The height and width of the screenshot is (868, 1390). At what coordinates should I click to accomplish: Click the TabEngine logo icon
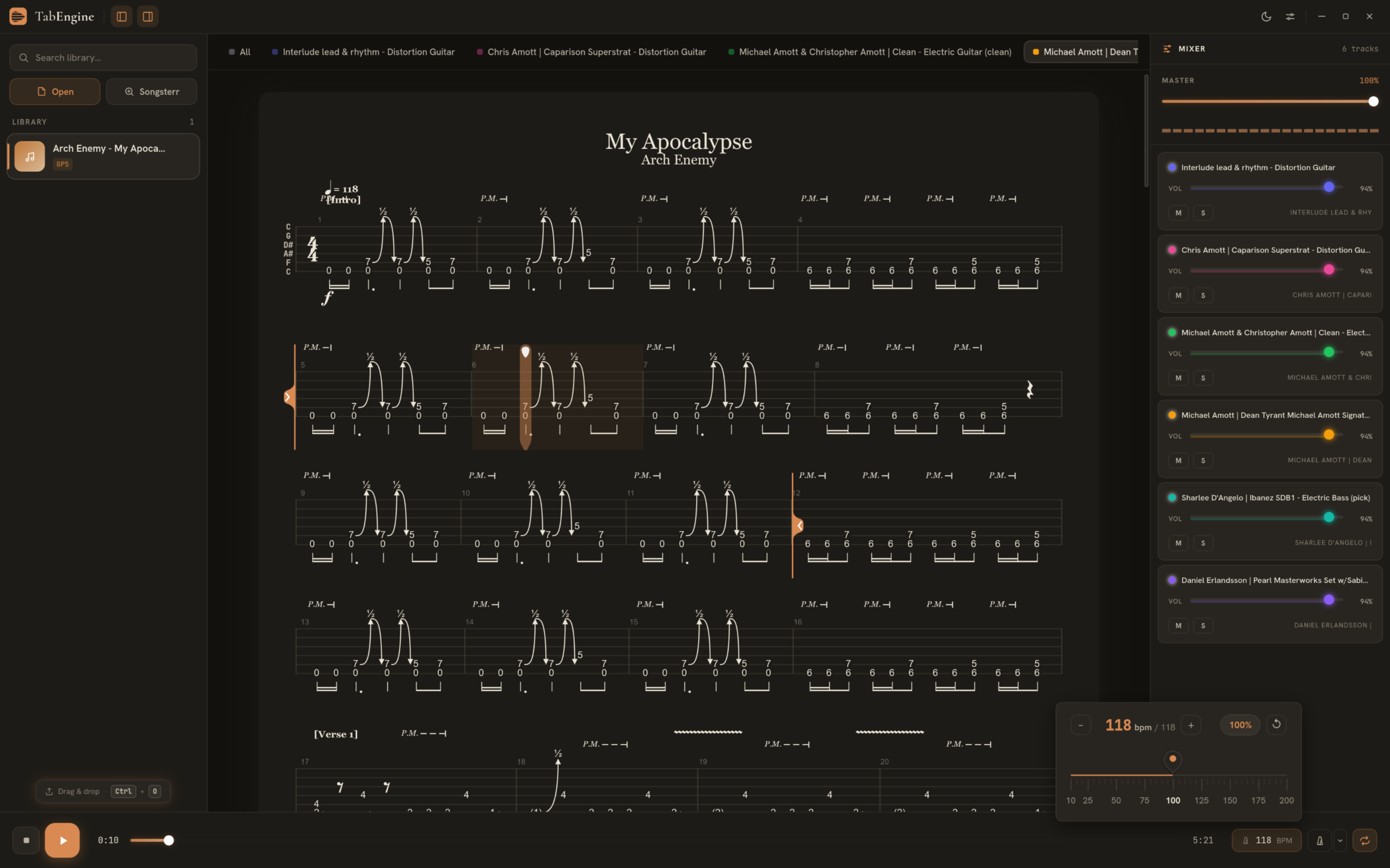pyautogui.click(x=18, y=16)
